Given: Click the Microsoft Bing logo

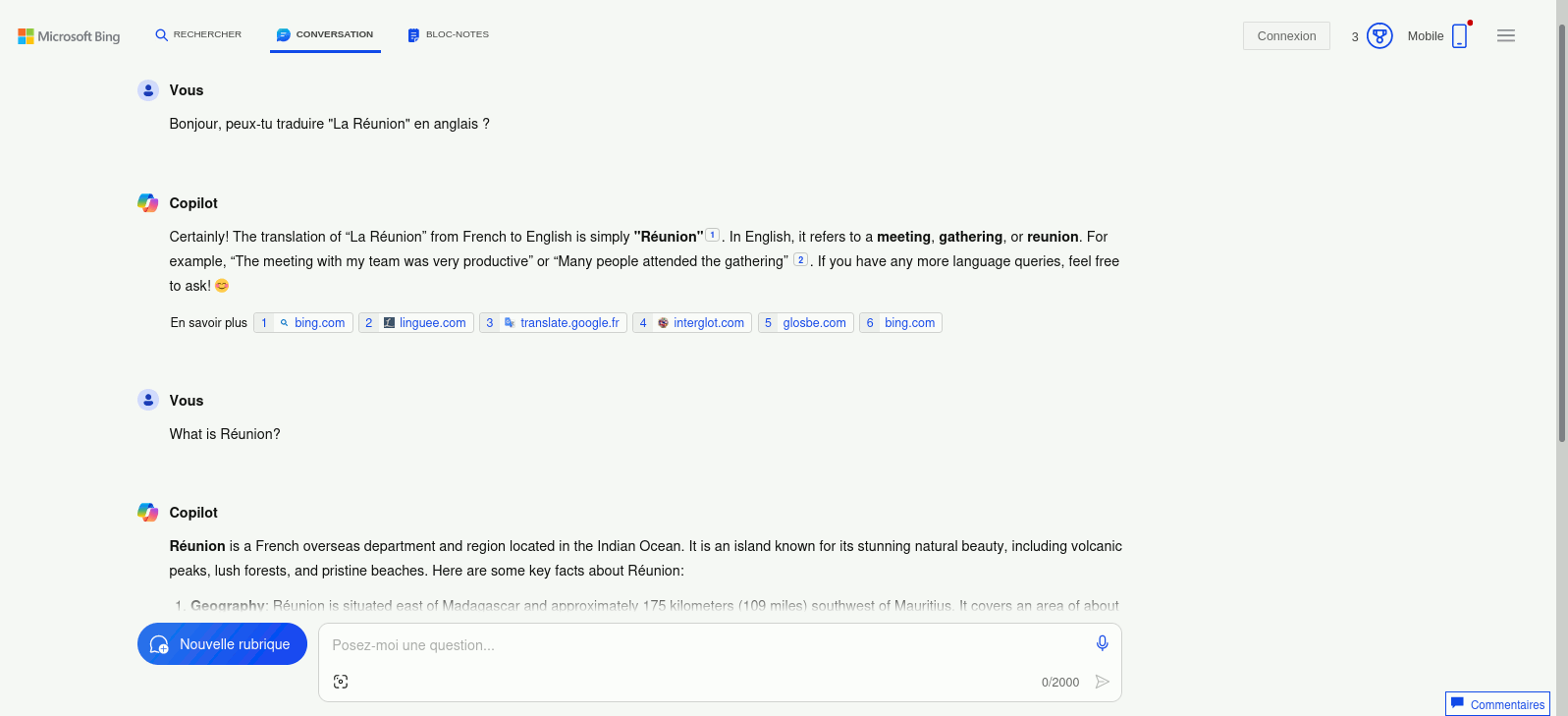Looking at the screenshot, I should point(69,36).
